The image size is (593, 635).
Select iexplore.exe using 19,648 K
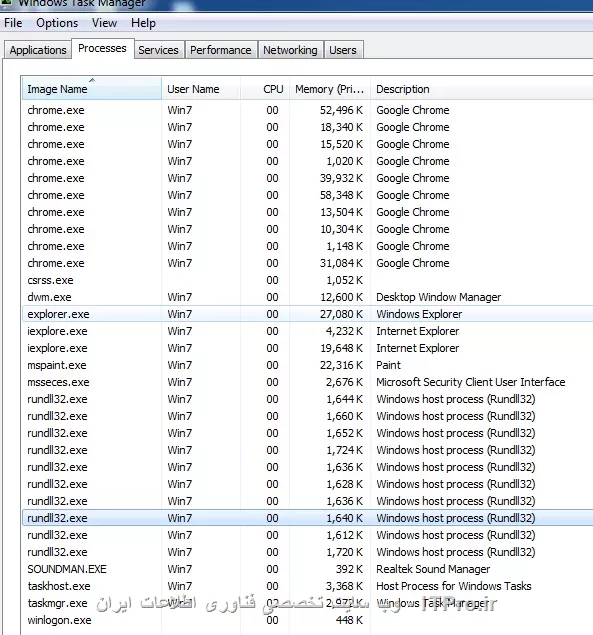[308, 348]
